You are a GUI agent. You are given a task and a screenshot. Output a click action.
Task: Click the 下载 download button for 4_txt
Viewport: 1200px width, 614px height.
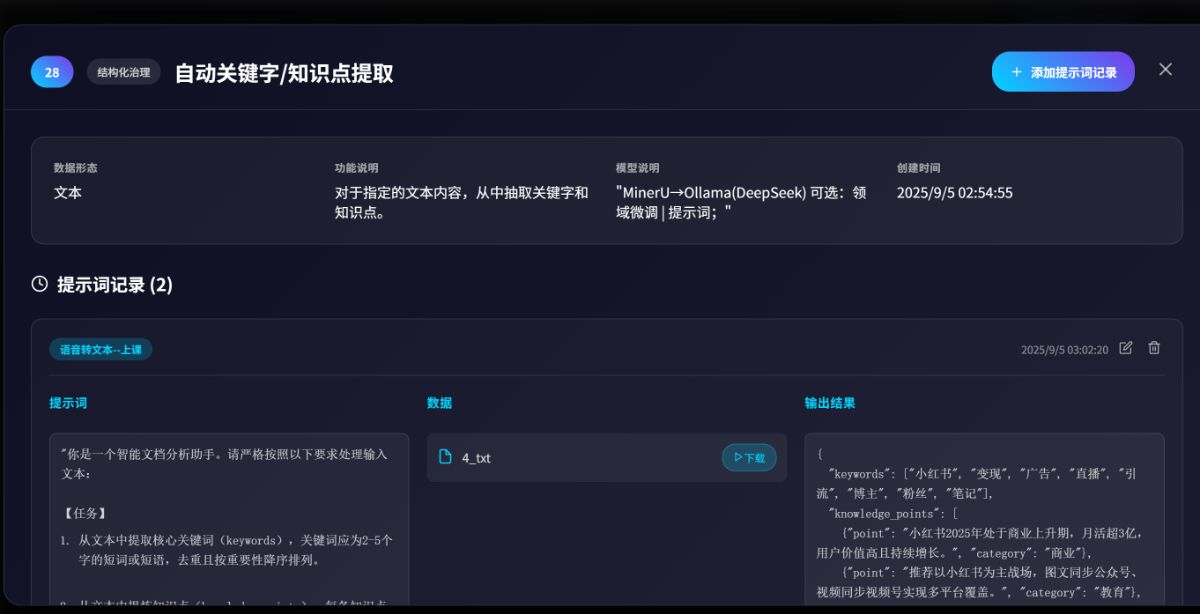point(748,457)
